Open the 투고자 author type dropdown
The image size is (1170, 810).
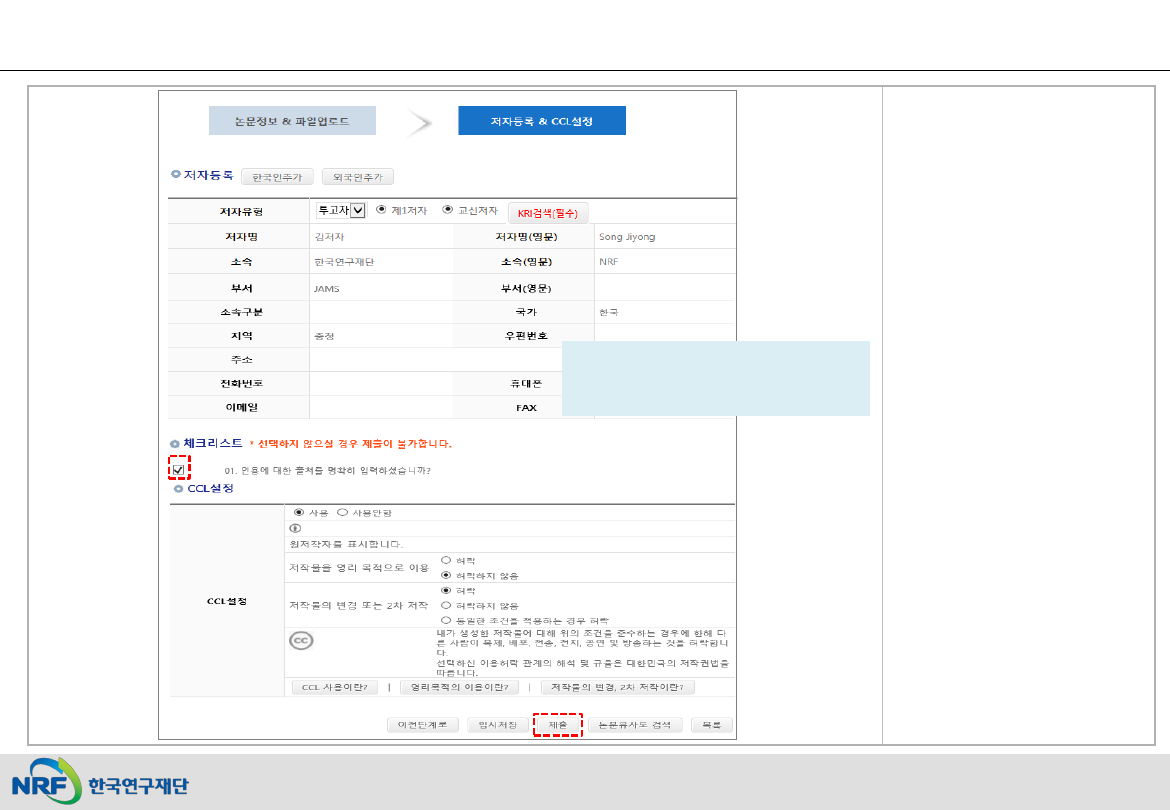pos(340,210)
